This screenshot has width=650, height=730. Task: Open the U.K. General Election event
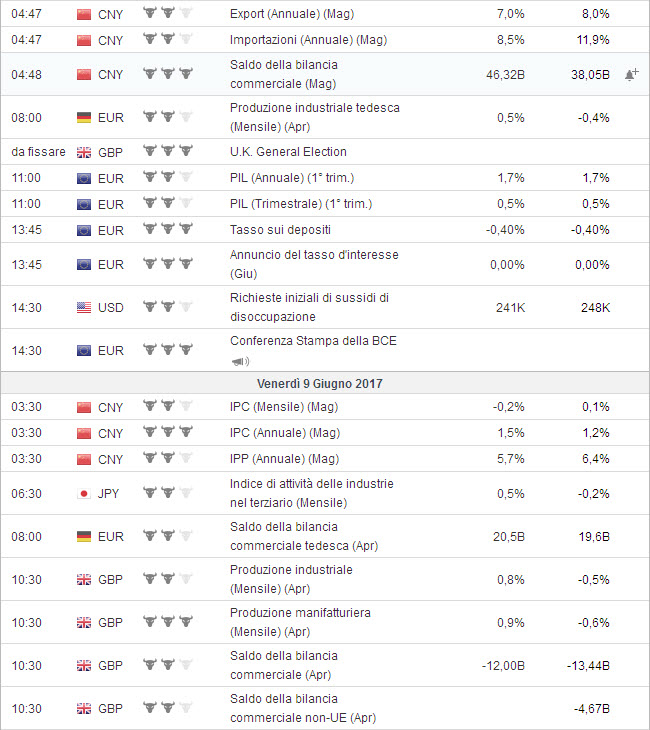pos(288,152)
